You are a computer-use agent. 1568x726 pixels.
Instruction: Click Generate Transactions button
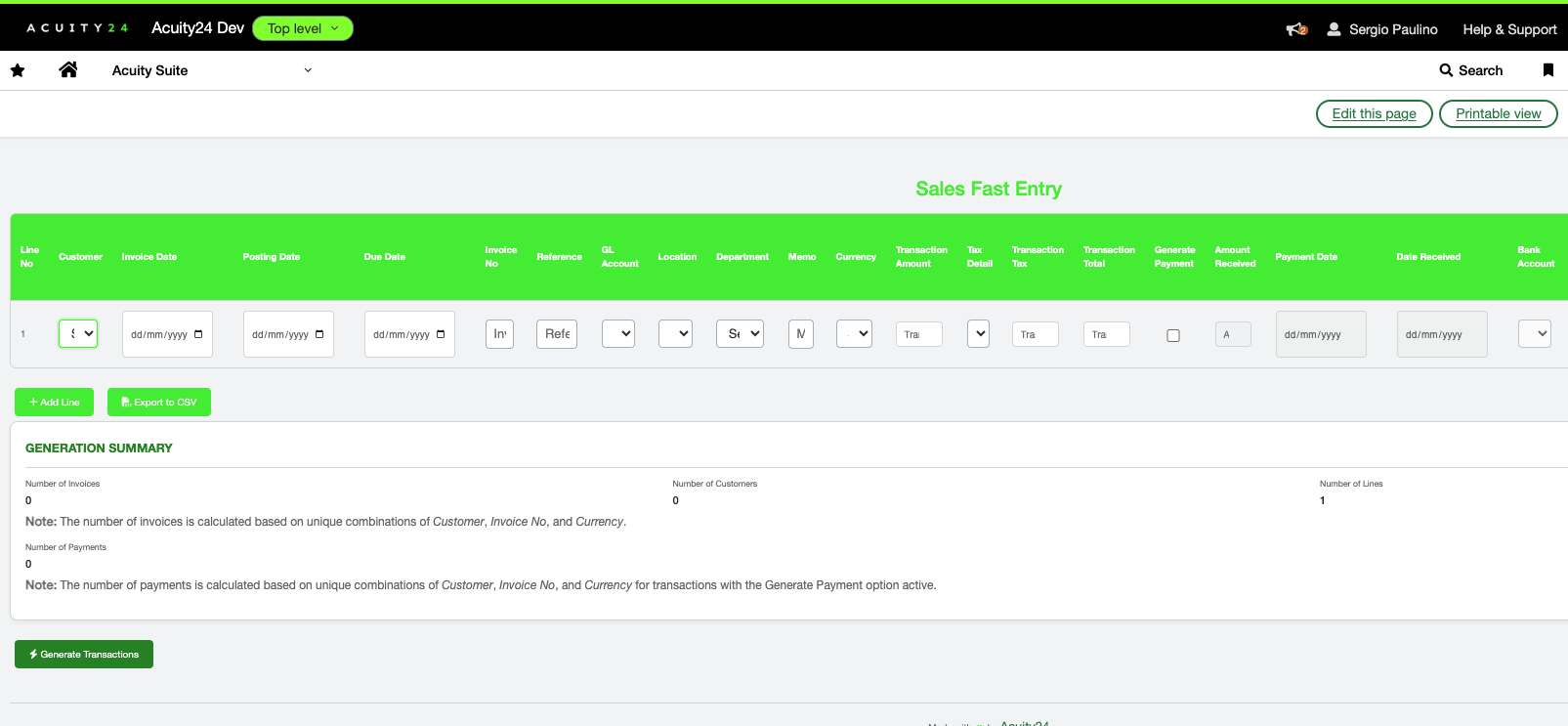coord(84,654)
